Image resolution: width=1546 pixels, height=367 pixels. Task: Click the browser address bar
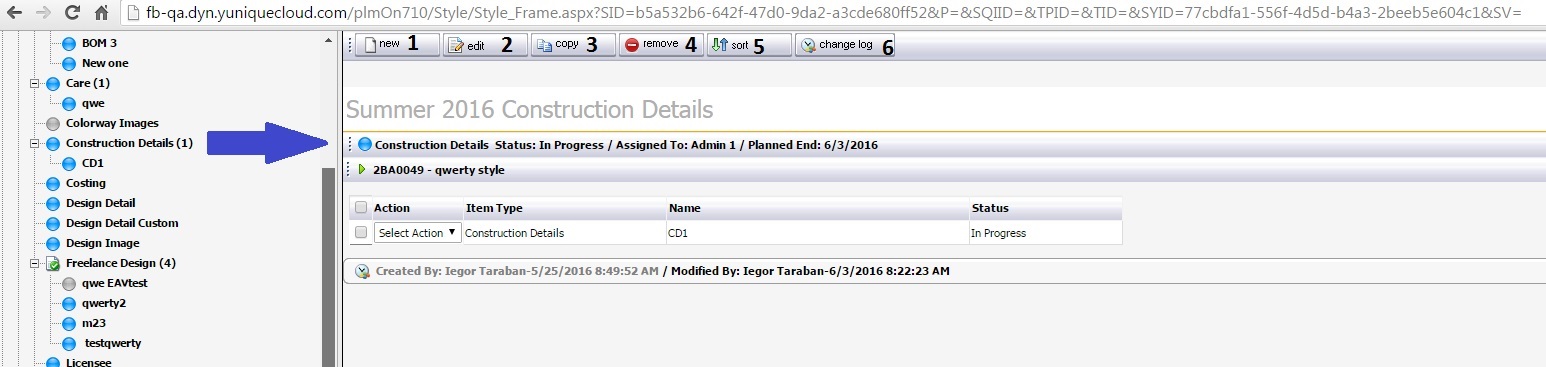coord(833,13)
